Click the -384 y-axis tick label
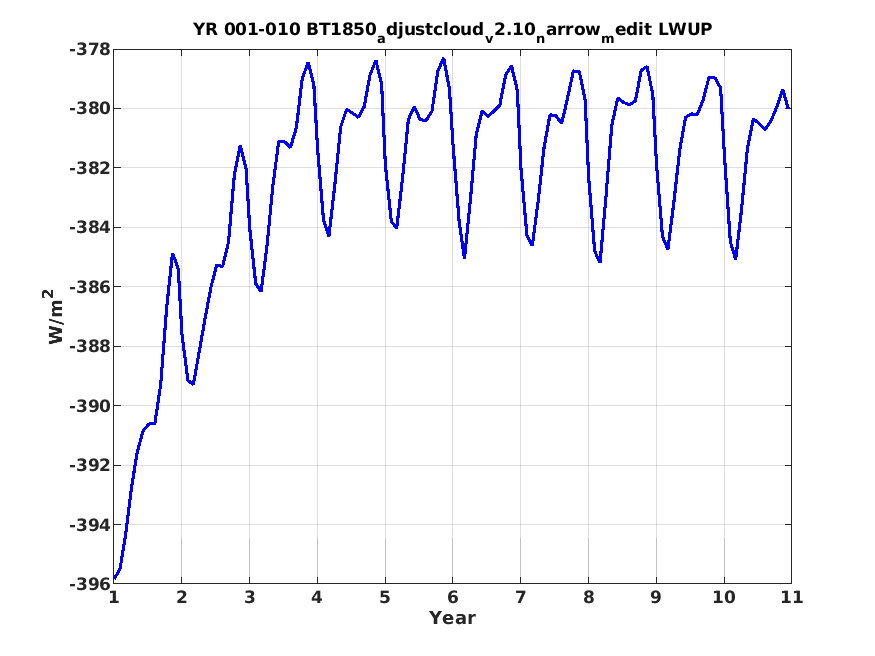This screenshot has width=875, height=656. [90, 228]
